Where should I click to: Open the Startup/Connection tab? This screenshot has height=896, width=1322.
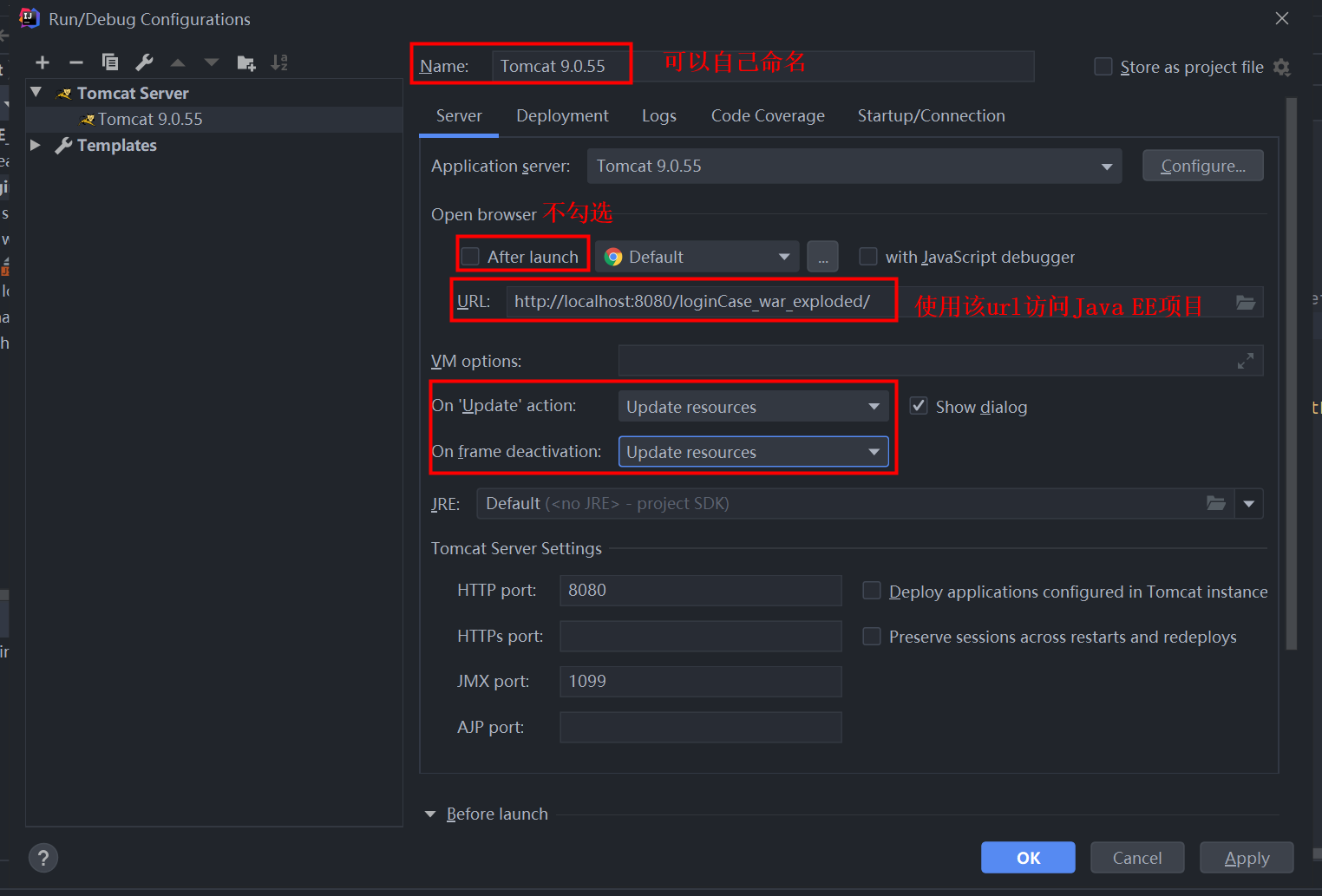click(931, 116)
